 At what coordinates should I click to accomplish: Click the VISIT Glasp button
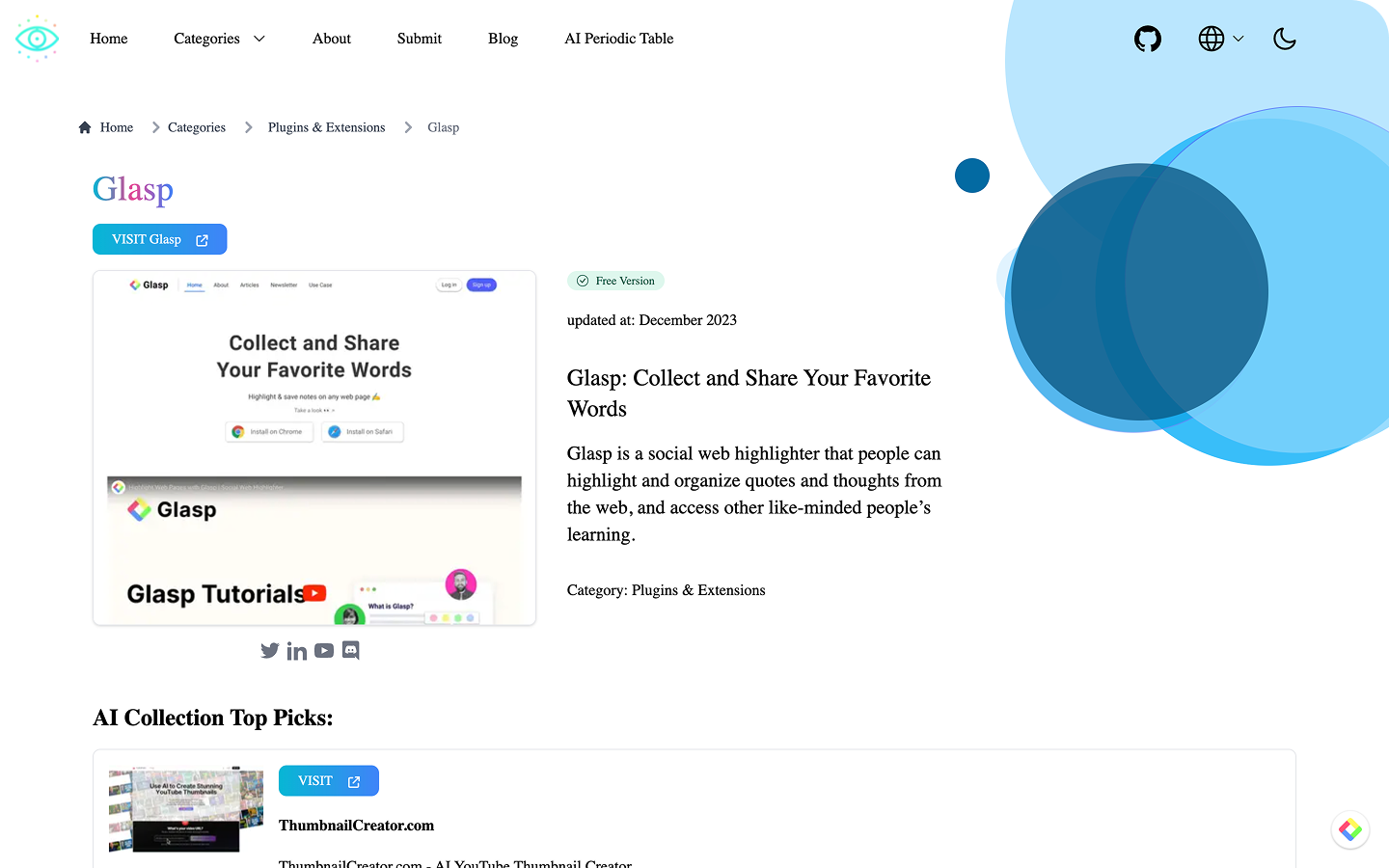160,239
